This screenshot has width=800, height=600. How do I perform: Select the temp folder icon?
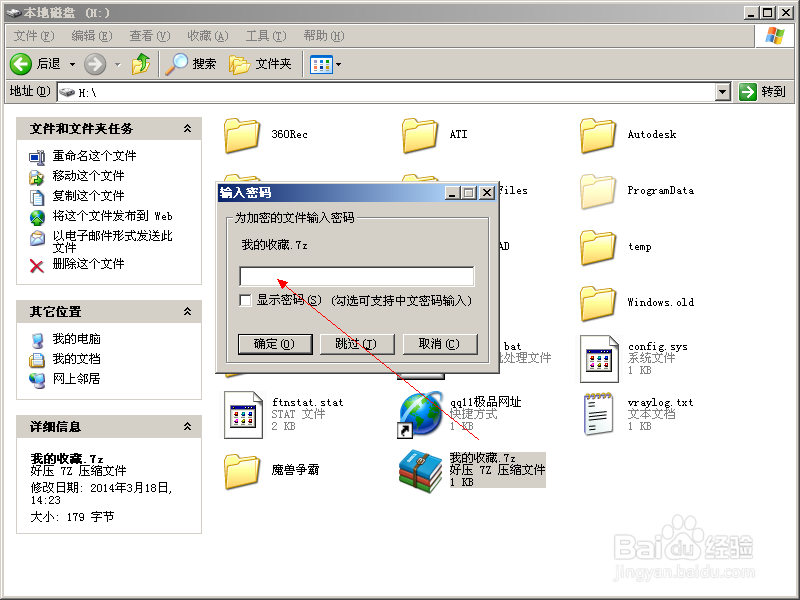(x=597, y=247)
